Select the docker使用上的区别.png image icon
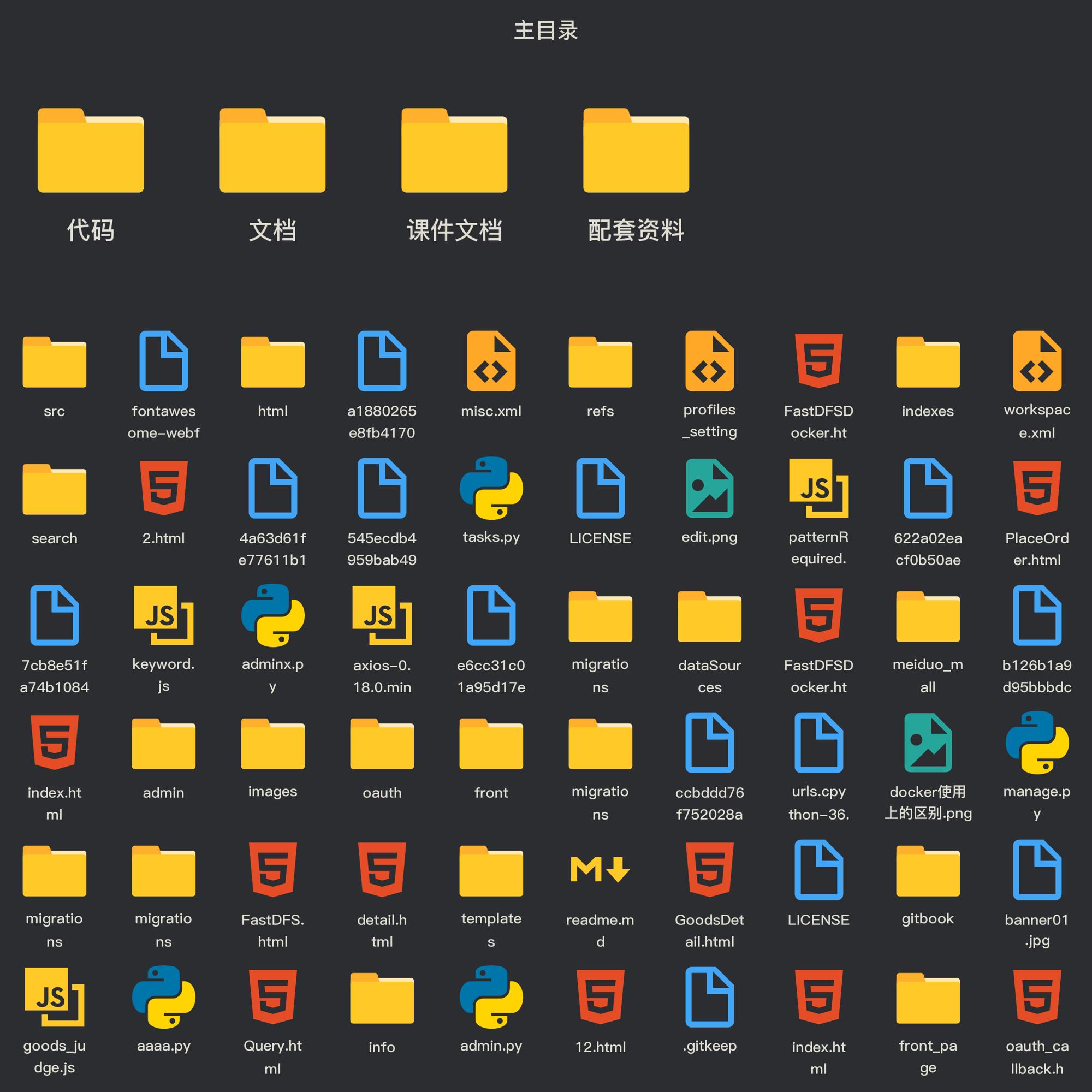This screenshot has width=1092, height=1092. tap(928, 743)
